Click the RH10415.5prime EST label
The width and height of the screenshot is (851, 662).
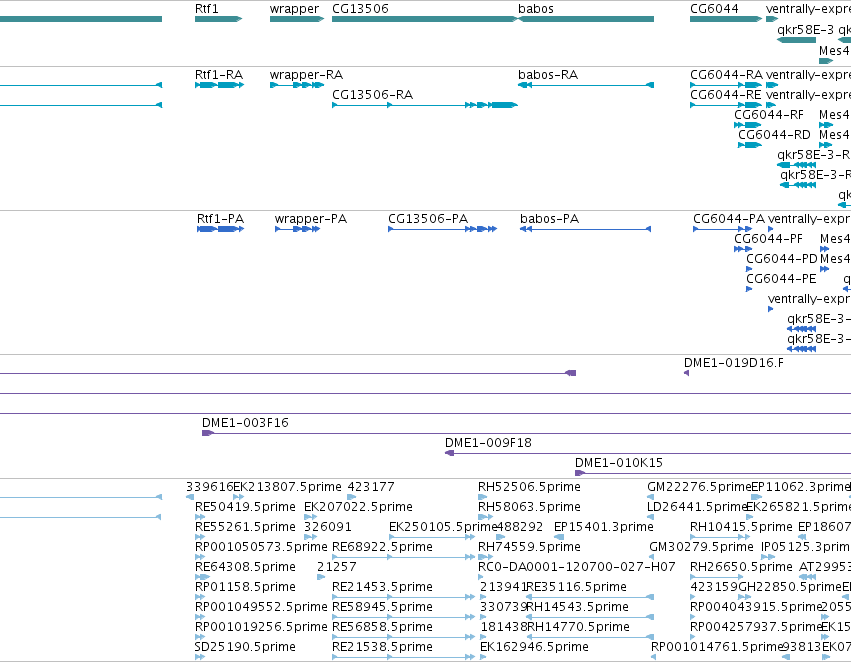[x=741, y=527]
